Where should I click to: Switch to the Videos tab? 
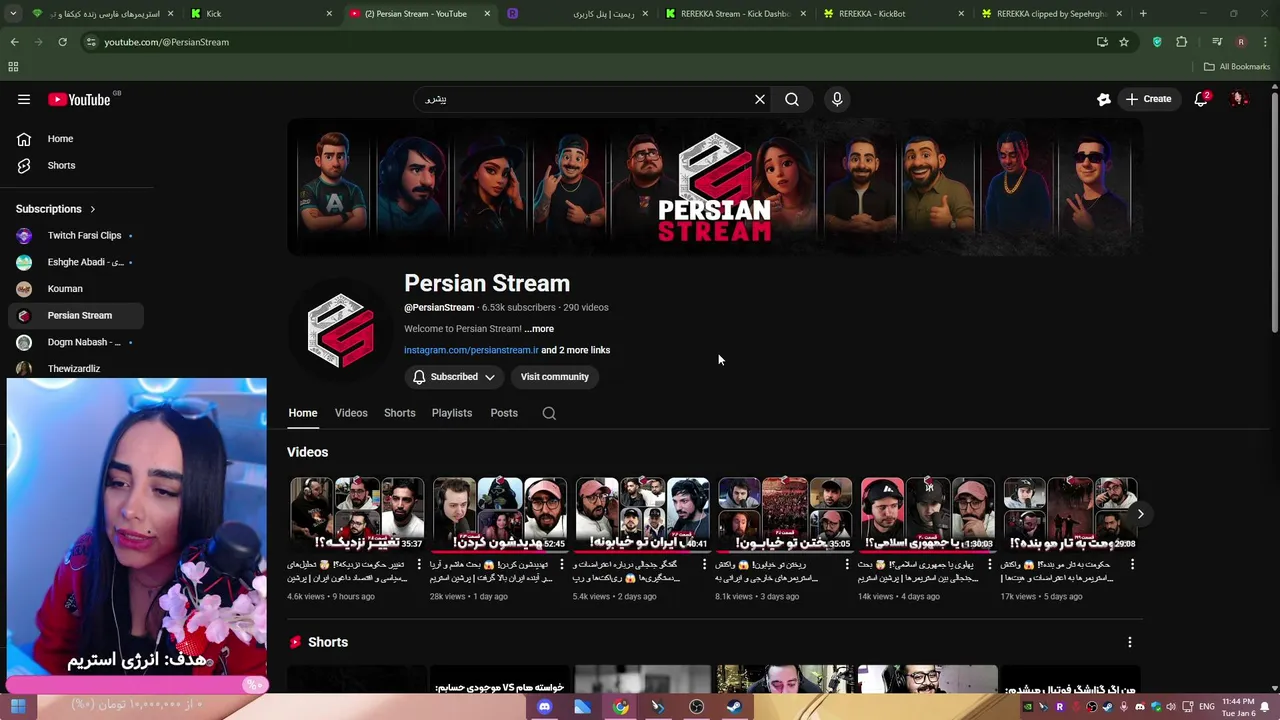(x=351, y=413)
